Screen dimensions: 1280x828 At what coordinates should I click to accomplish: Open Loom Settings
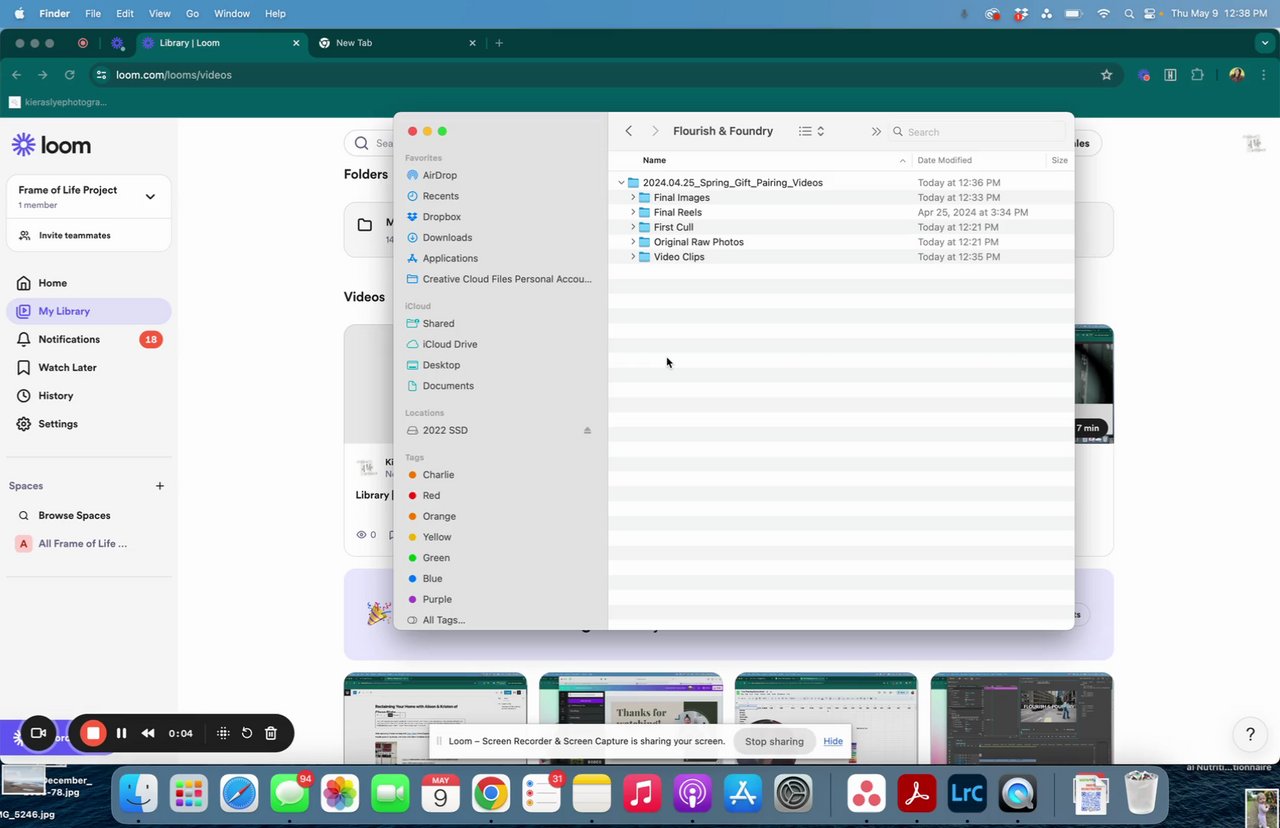coord(89,424)
